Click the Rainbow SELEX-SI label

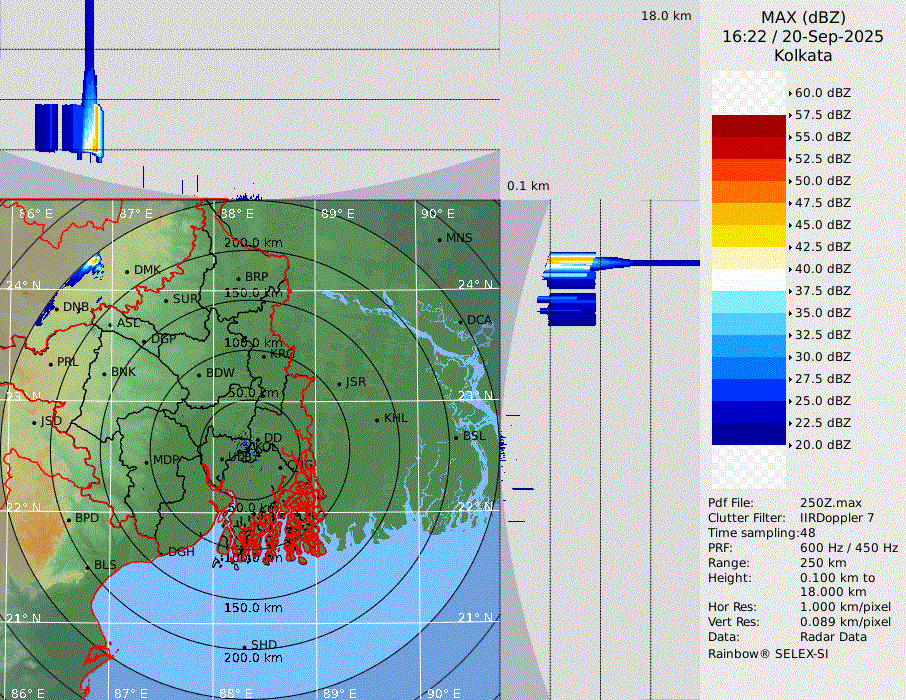[768, 653]
